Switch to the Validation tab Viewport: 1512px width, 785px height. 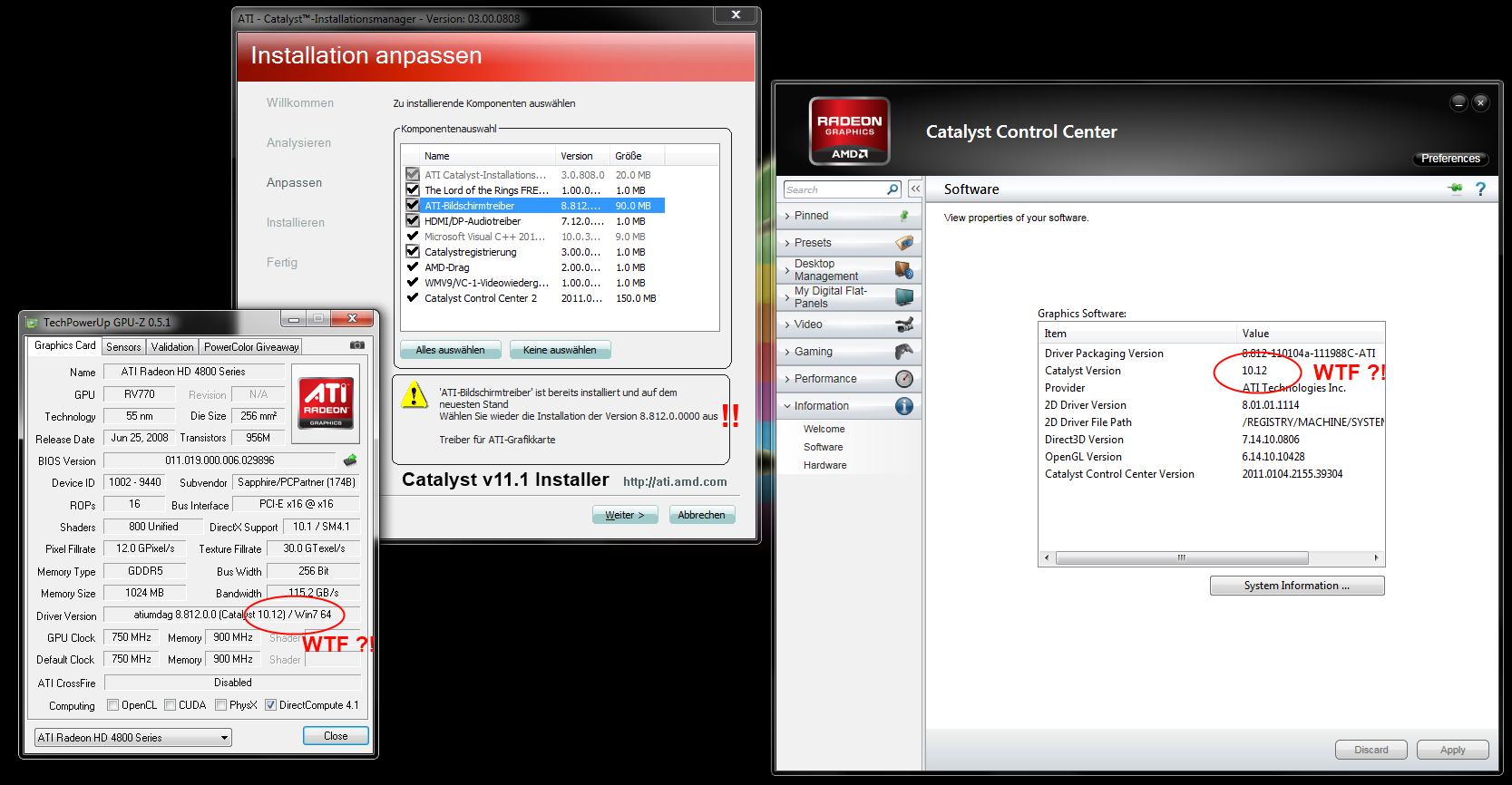[x=172, y=347]
